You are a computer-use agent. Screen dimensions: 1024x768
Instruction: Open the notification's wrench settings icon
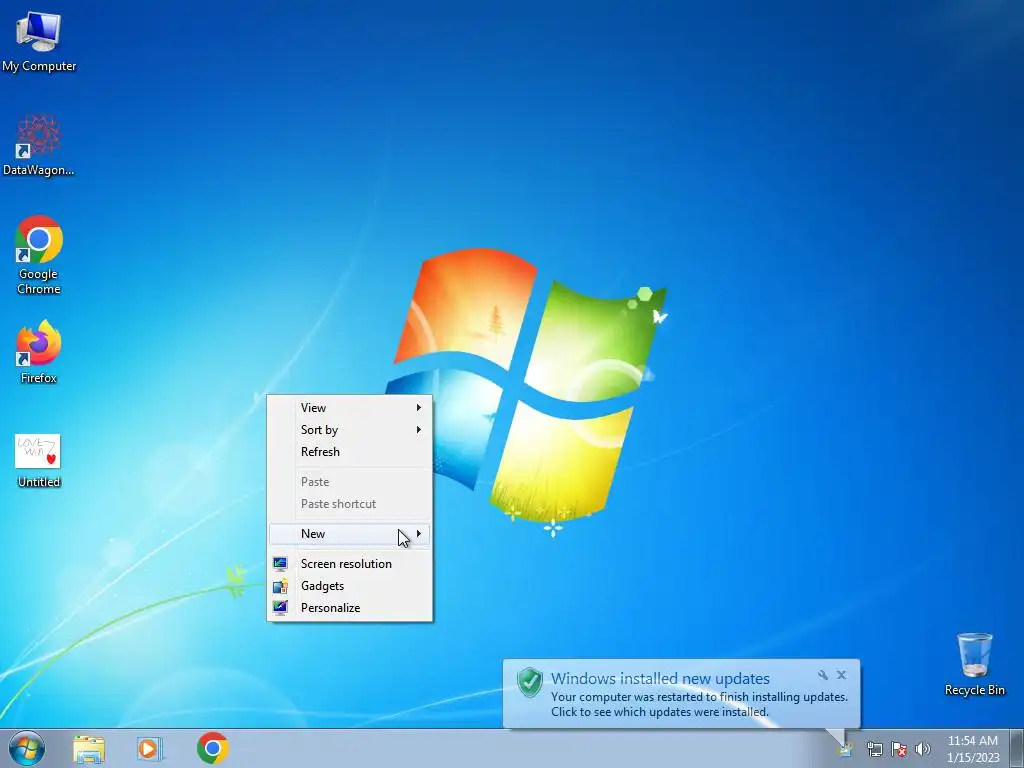pyautogui.click(x=823, y=675)
